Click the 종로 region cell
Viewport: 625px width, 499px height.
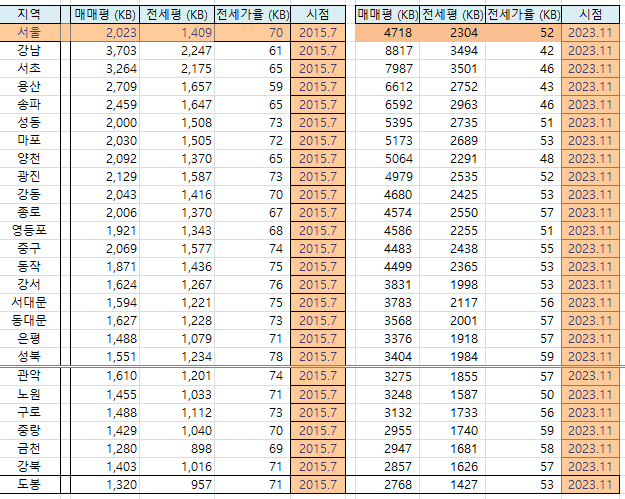click(29, 212)
